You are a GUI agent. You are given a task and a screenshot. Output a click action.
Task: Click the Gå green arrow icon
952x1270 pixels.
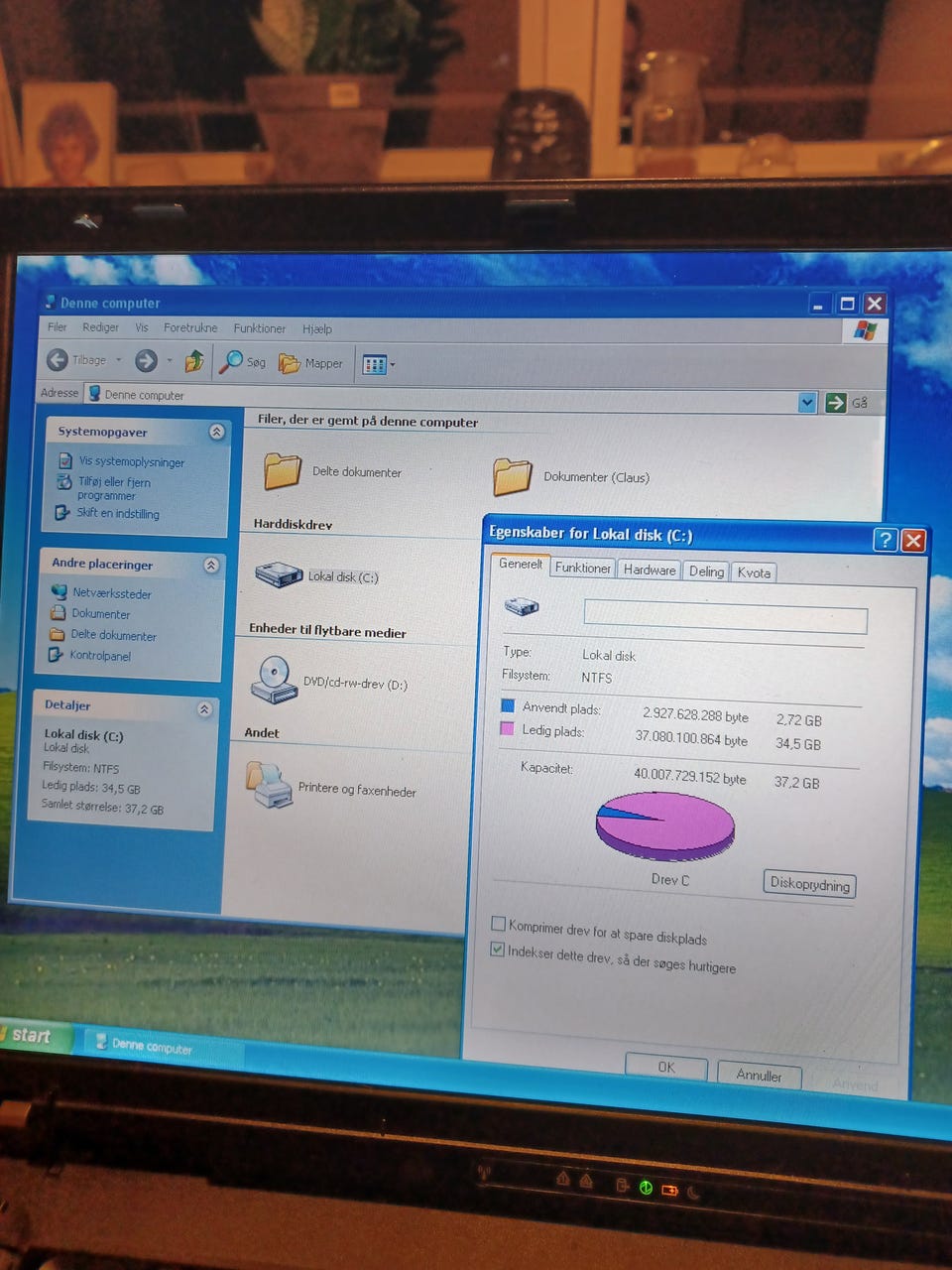[x=836, y=402]
